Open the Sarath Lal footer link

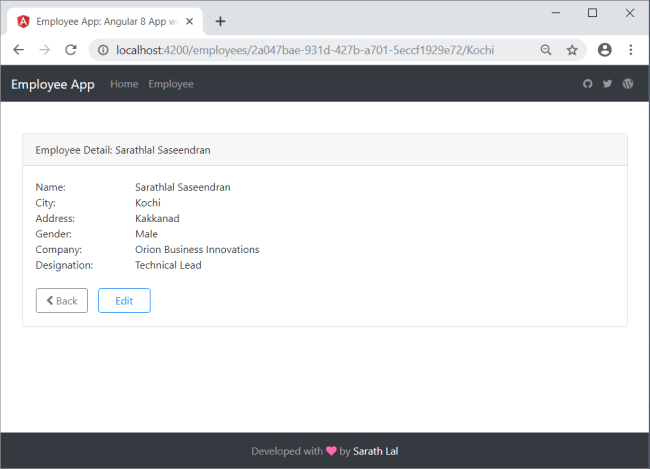pyautogui.click(x=376, y=451)
